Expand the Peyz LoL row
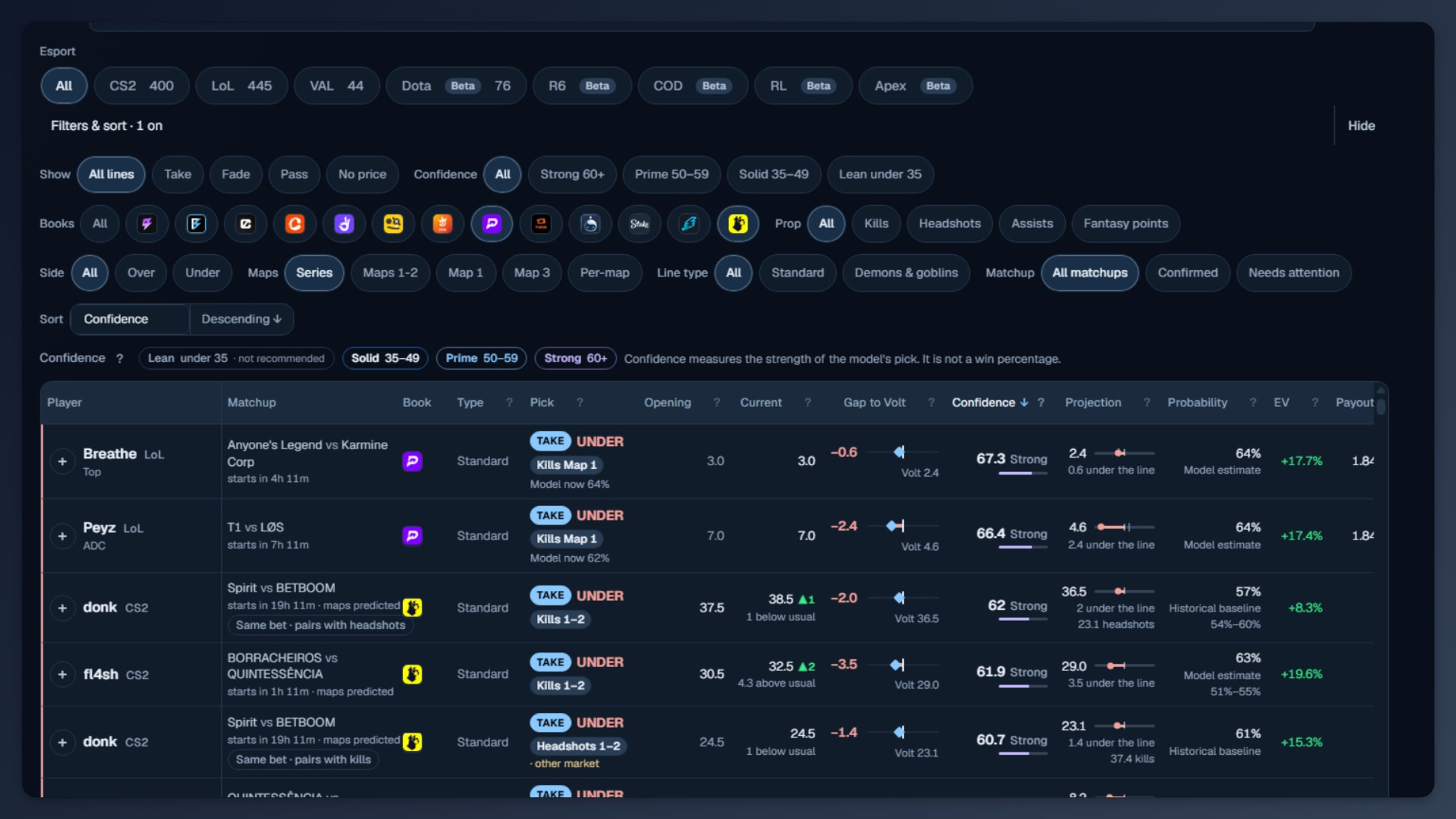The width and height of the screenshot is (1456, 819). click(x=63, y=536)
